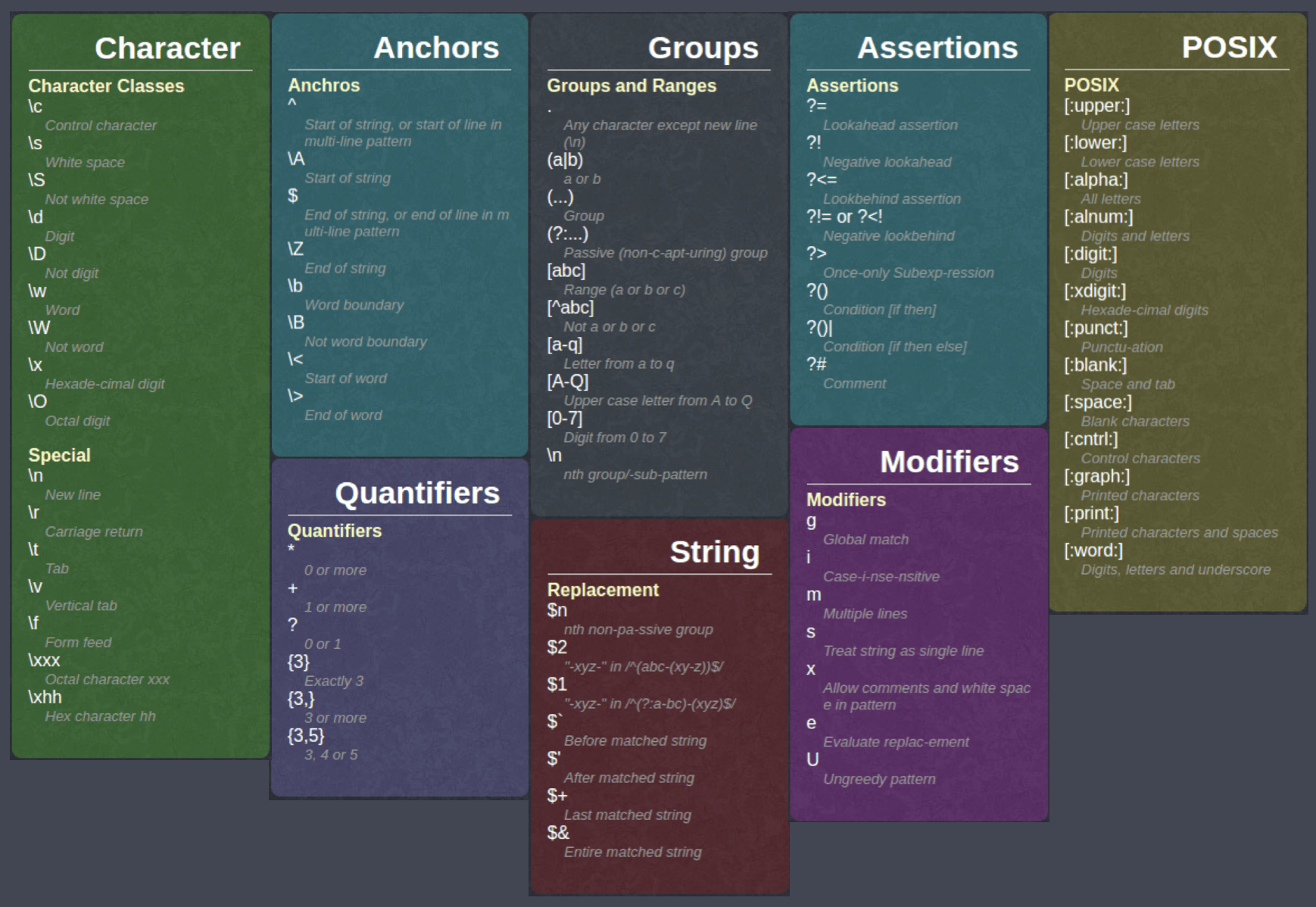Click the Character card title
The width and height of the screenshot is (1316, 907).
[x=167, y=48]
